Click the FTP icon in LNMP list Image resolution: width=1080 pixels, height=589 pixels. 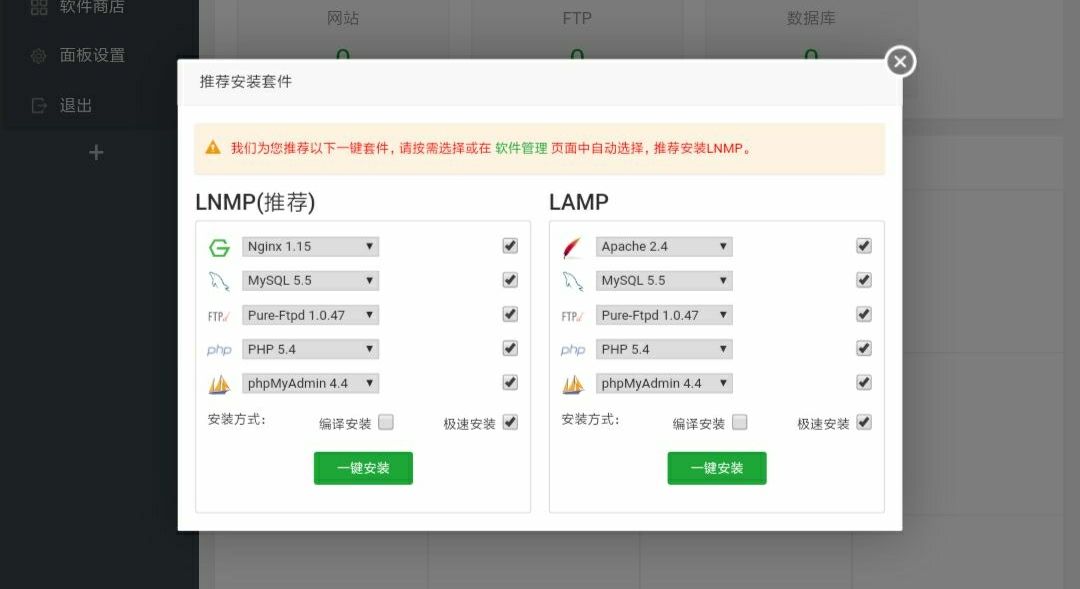tap(218, 316)
